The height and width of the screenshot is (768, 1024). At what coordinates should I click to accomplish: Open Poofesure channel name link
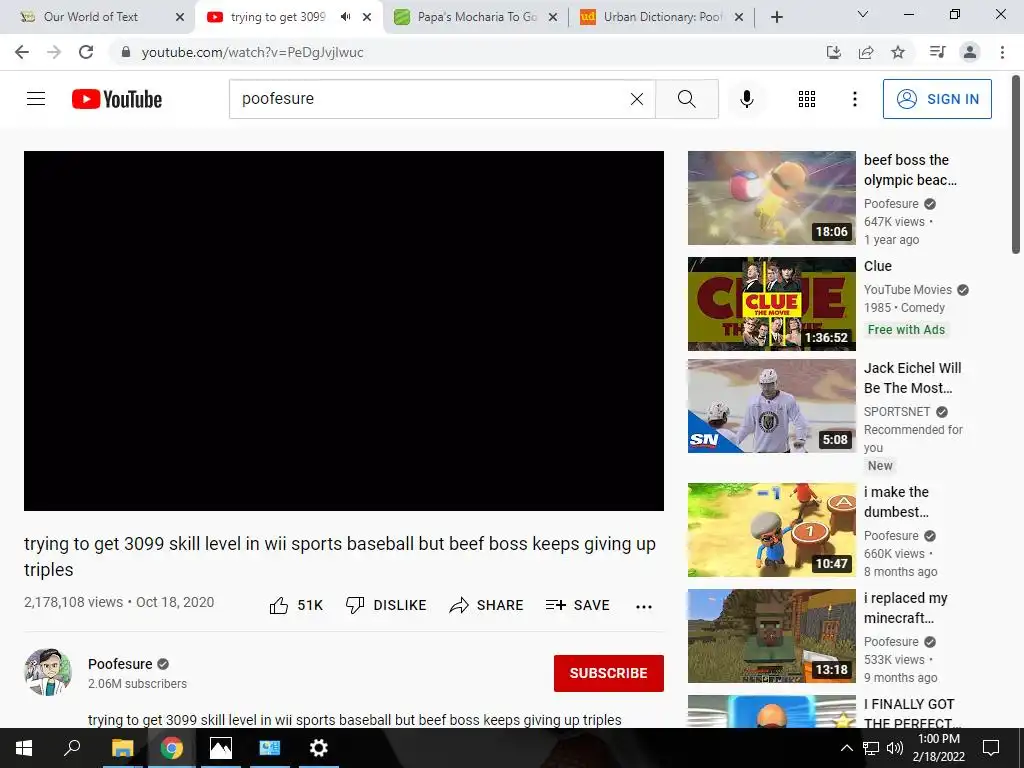(120, 664)
